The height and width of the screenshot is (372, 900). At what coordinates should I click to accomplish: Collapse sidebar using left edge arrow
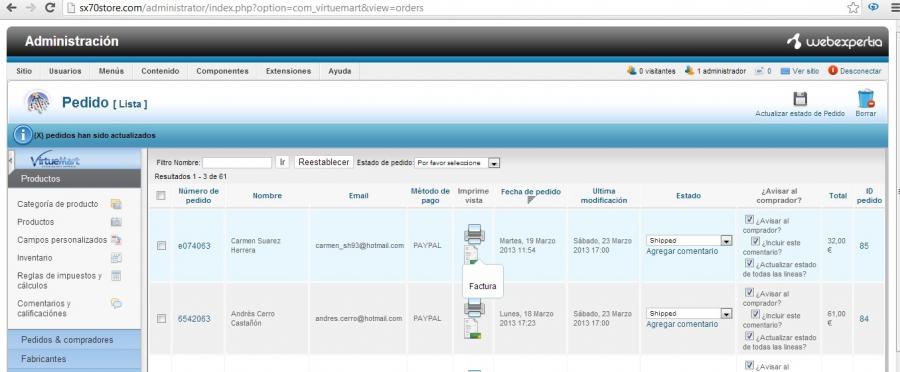[10, 161]
